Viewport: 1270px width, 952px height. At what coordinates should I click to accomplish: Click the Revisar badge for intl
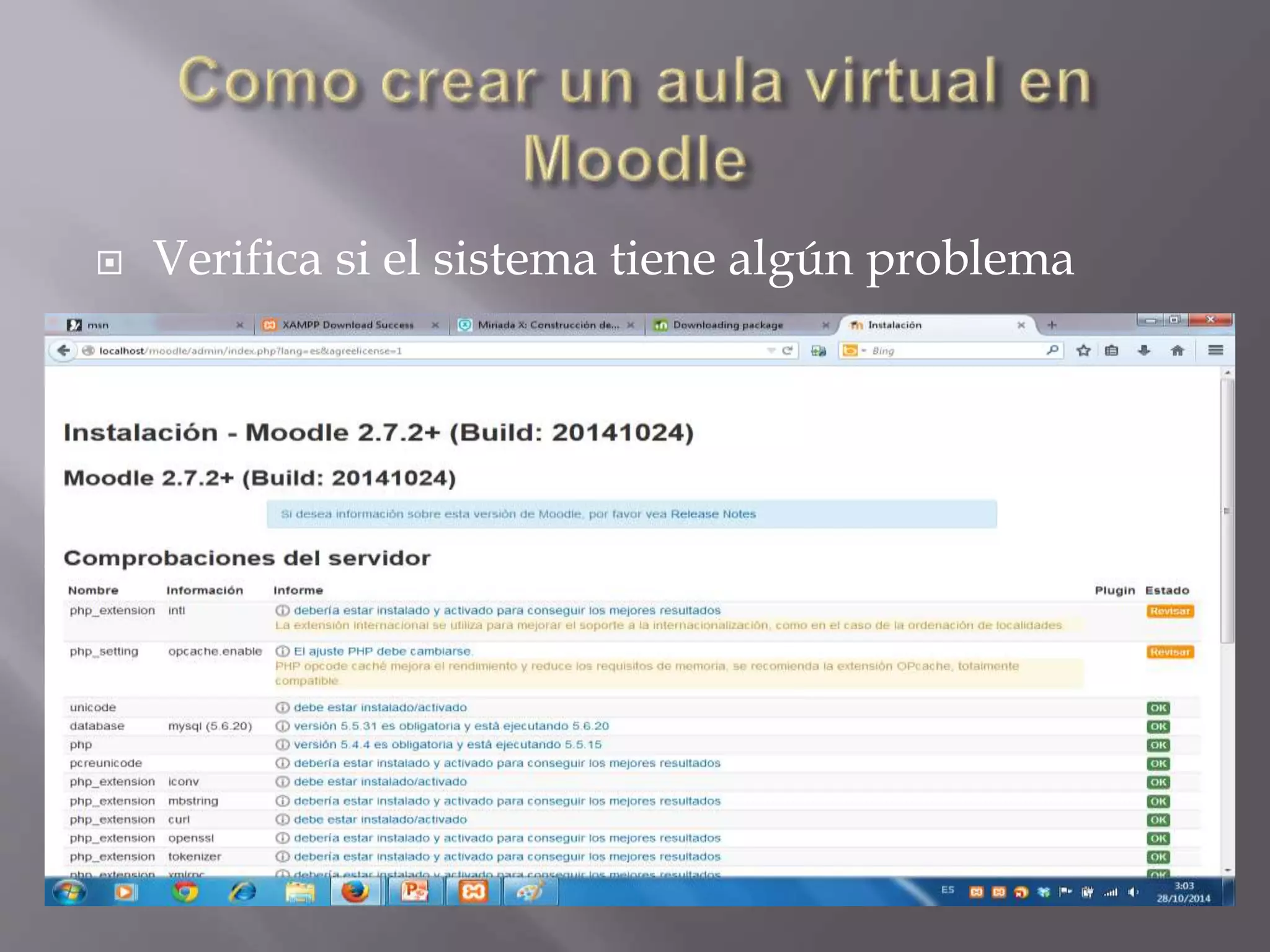1170,611
